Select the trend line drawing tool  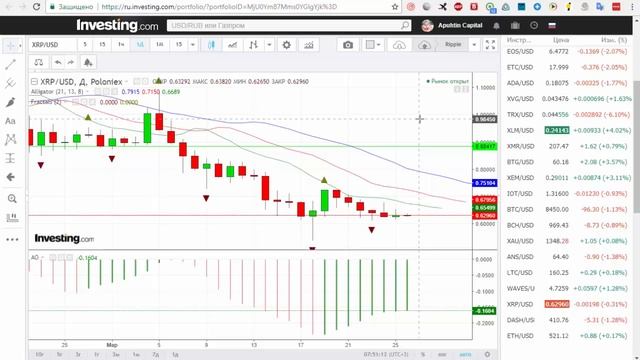(x=11, y=64)
